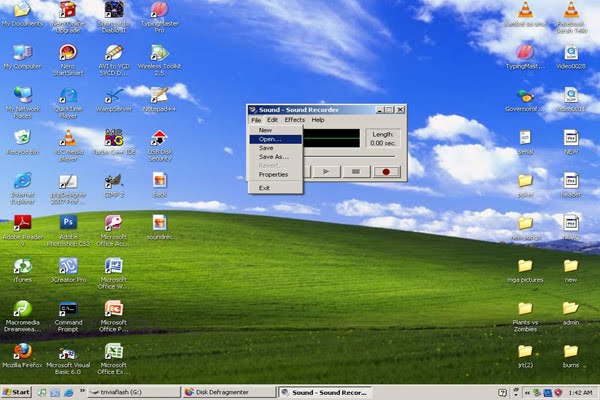The width and height of the screenshot is (600, 400).
Task: Click the Sound Recorder position slider track
Action: 349,157
